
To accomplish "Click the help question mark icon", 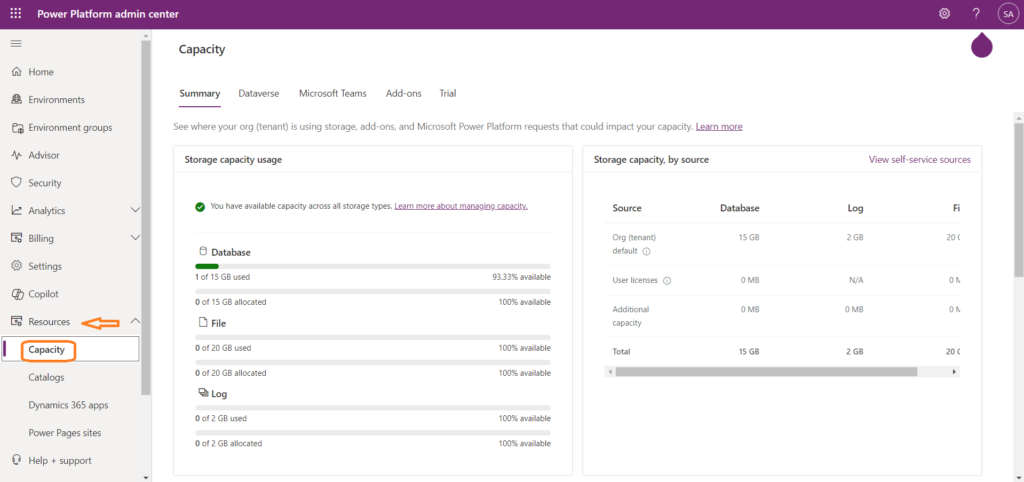I will point(976,14).
